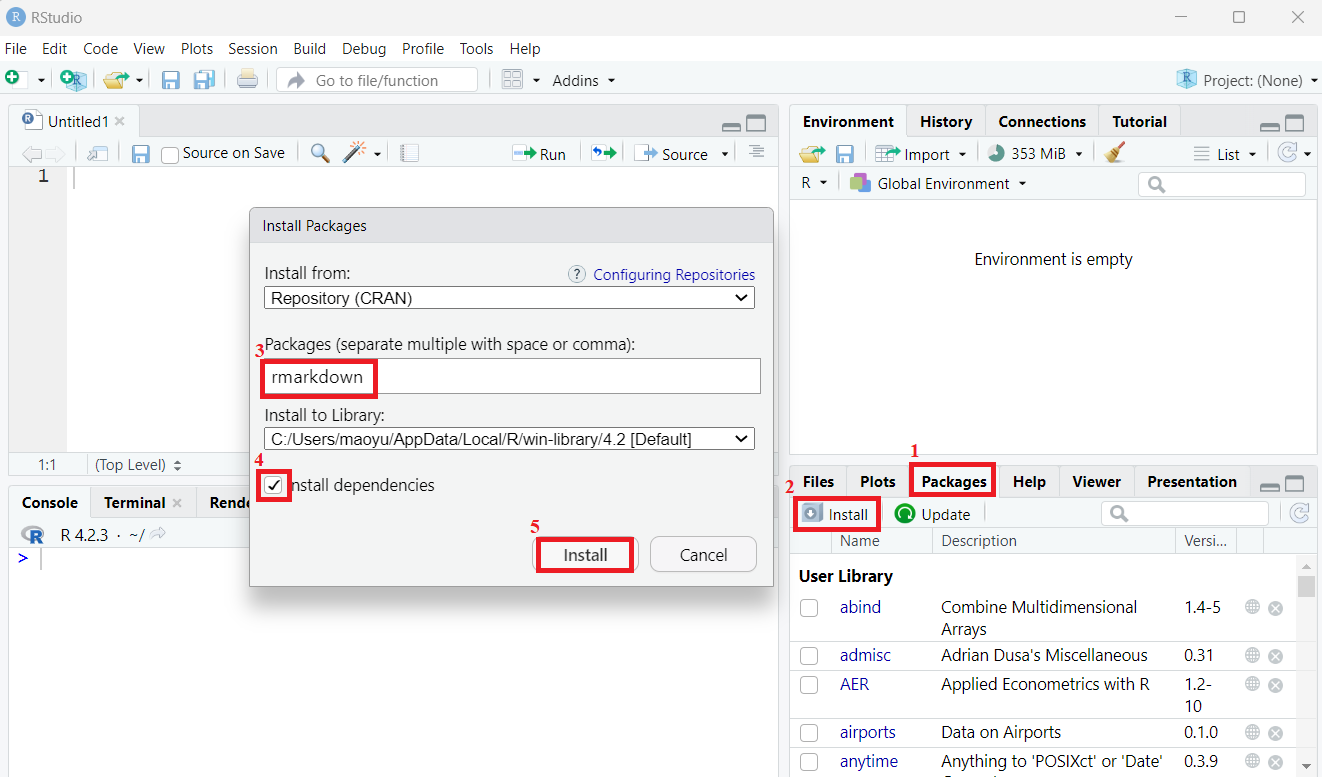This screenshot has width=1322, height=777.
Task: Check the airports package checkbox
Action: [809, 733]
